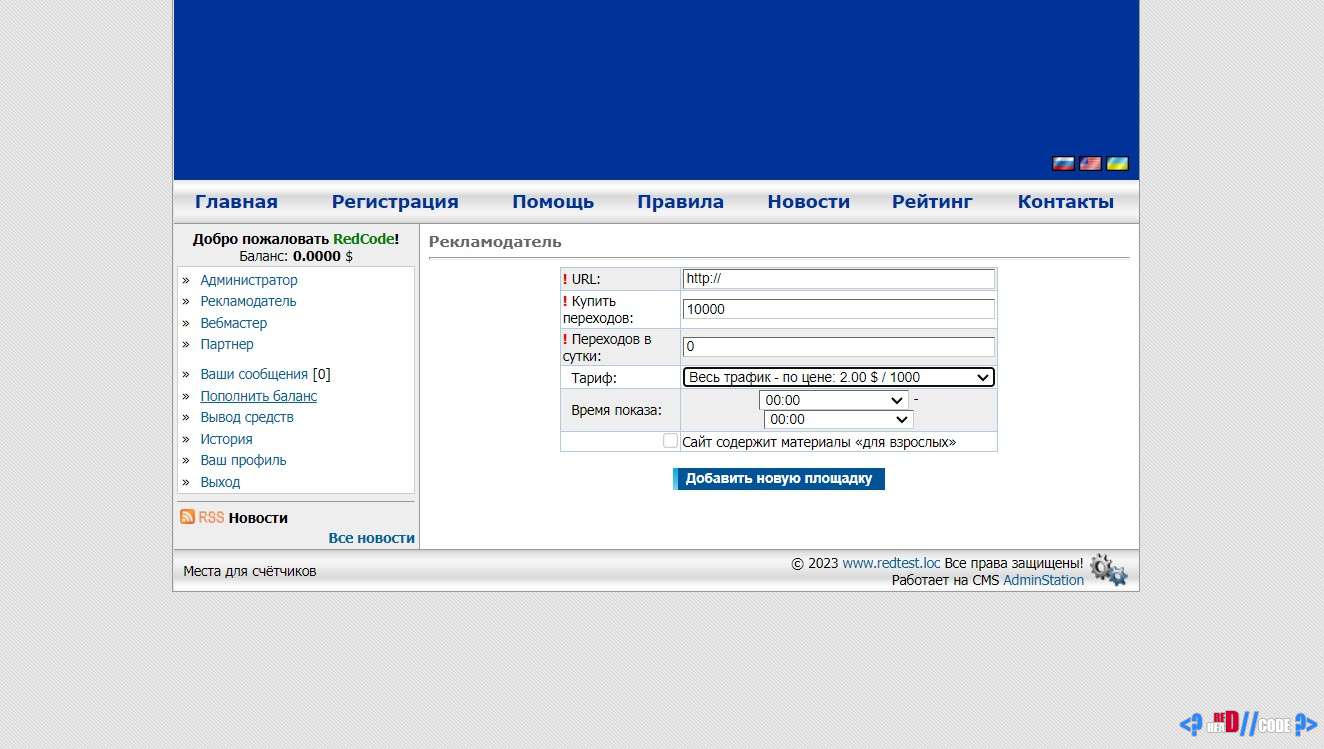Viewport: 1324px width, 749px height.
Task: Click the RSS feed icon
Action: [x=187, y=517]
